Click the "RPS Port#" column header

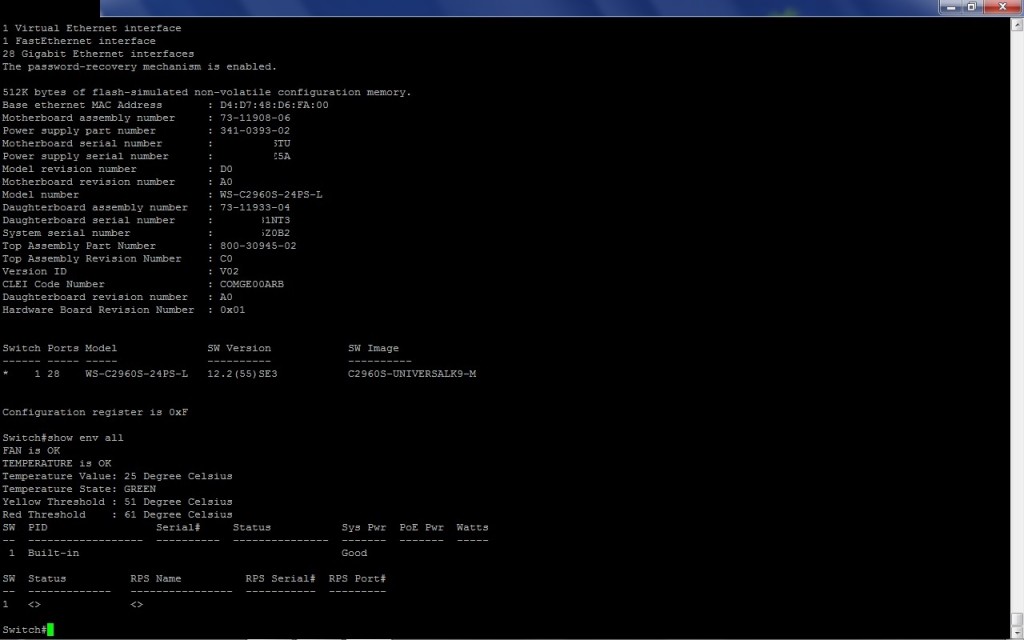pos(357,579)
